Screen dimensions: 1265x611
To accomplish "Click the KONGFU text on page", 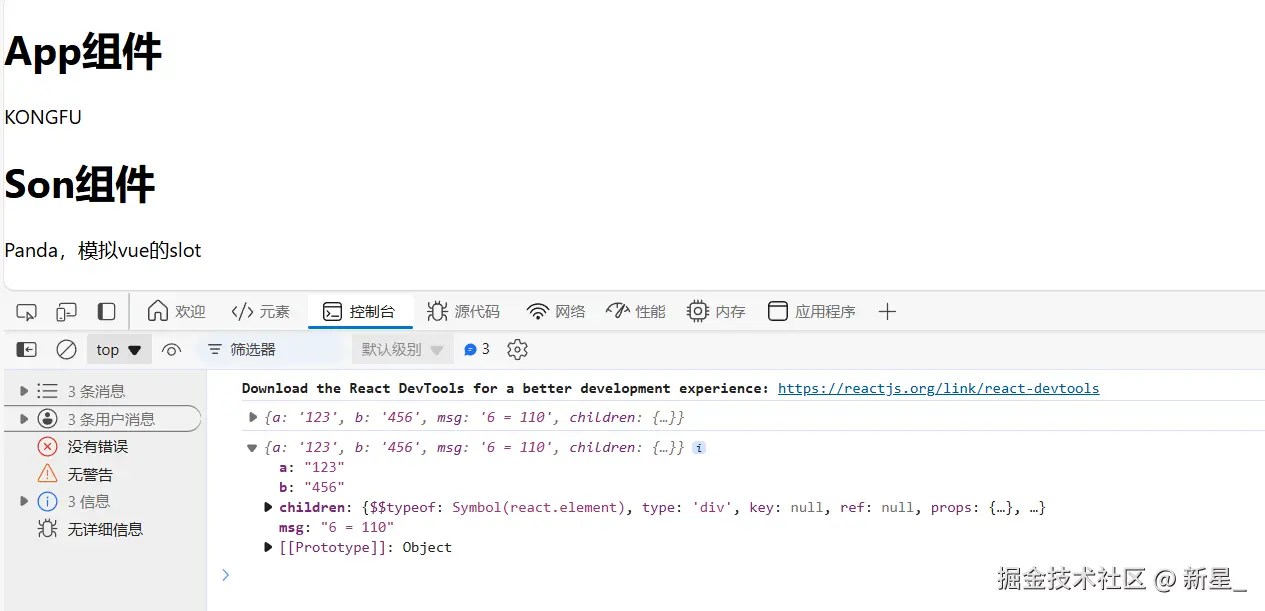I will pyautogui.click(x=43, y=117).
